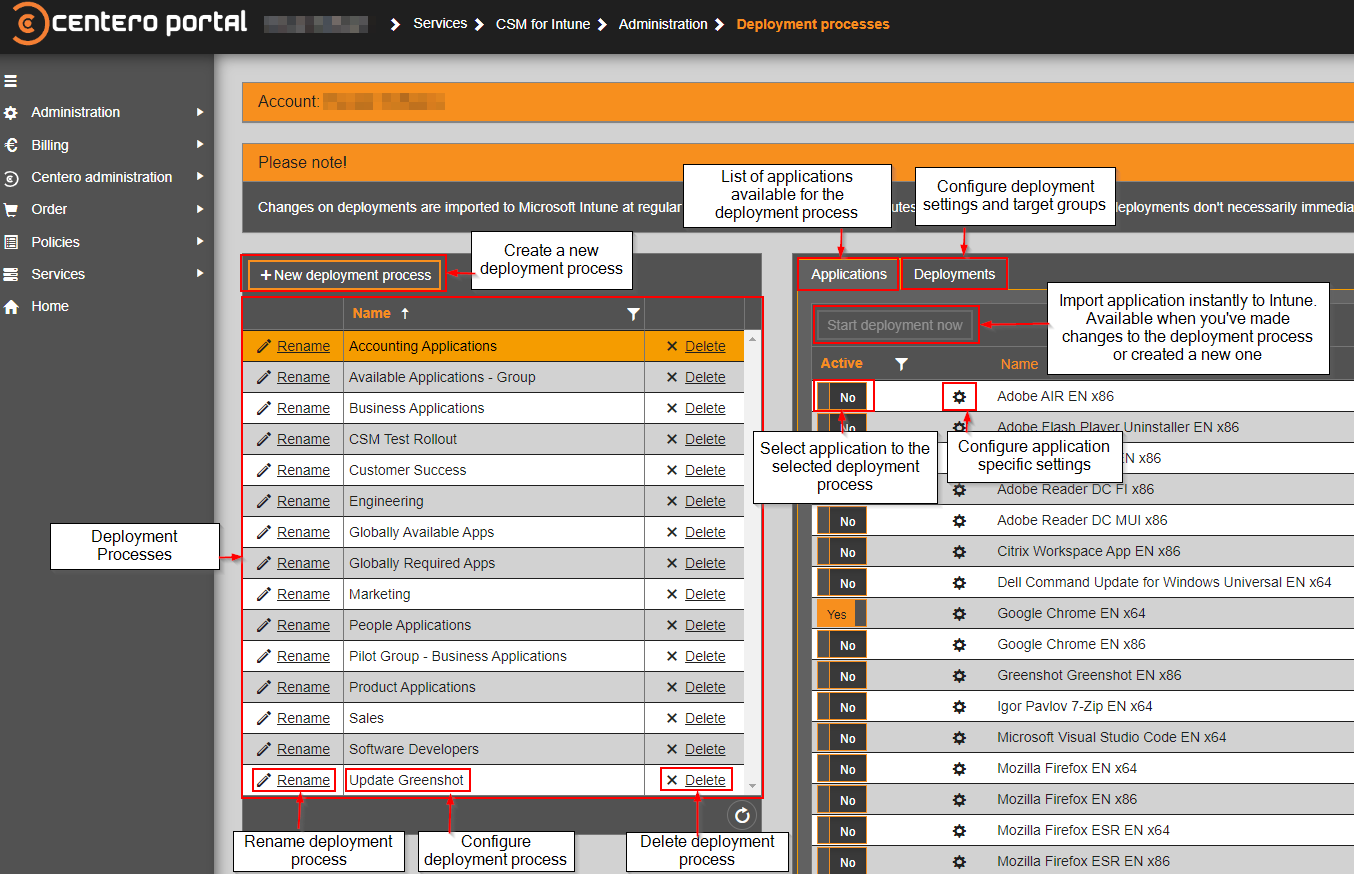
Task: Select the Globally Required Apps process name
Action: point(422,563)
